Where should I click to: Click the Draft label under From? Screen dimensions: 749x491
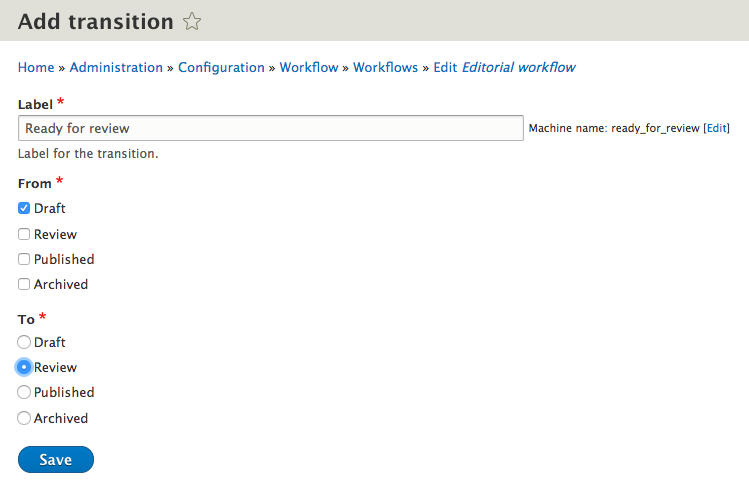(x=50, y=208)
